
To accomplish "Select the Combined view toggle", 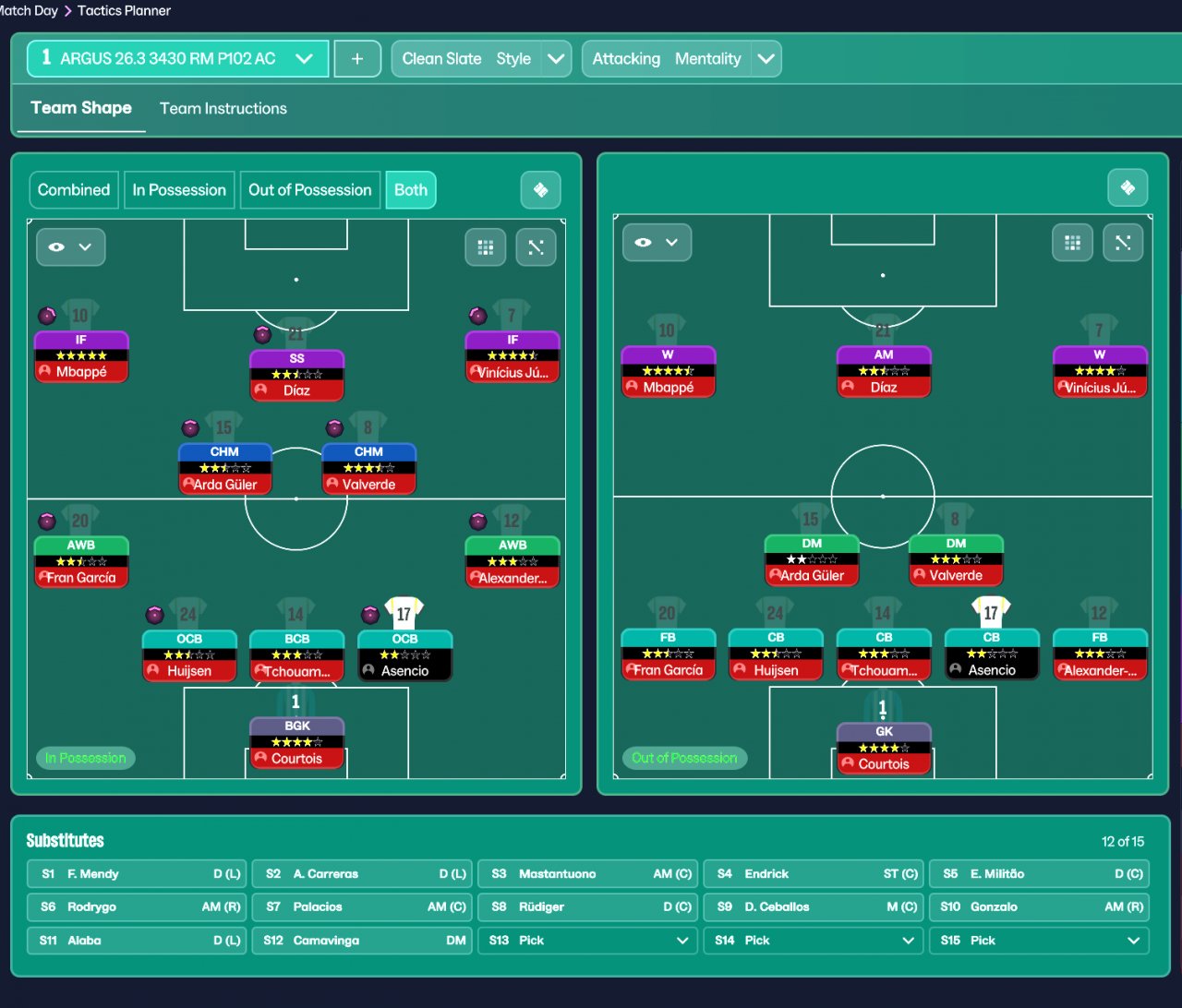I will [x=74, y=190].
